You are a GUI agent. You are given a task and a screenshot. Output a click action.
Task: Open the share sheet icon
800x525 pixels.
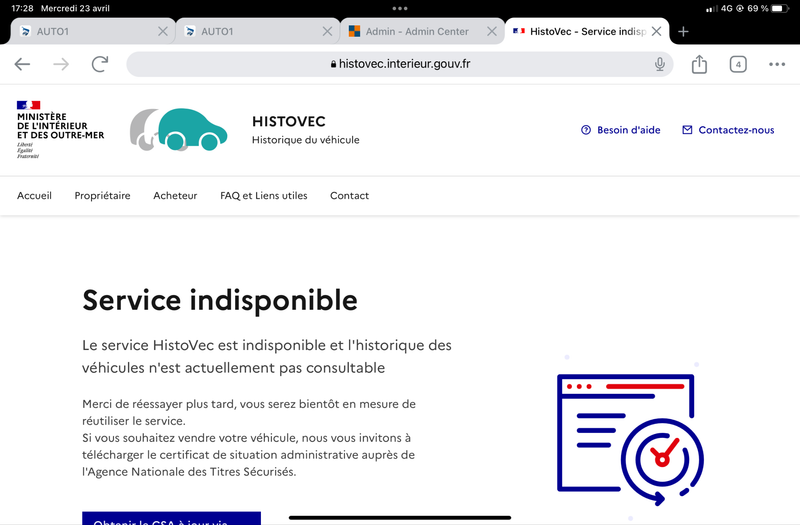[x=699, y=64]
